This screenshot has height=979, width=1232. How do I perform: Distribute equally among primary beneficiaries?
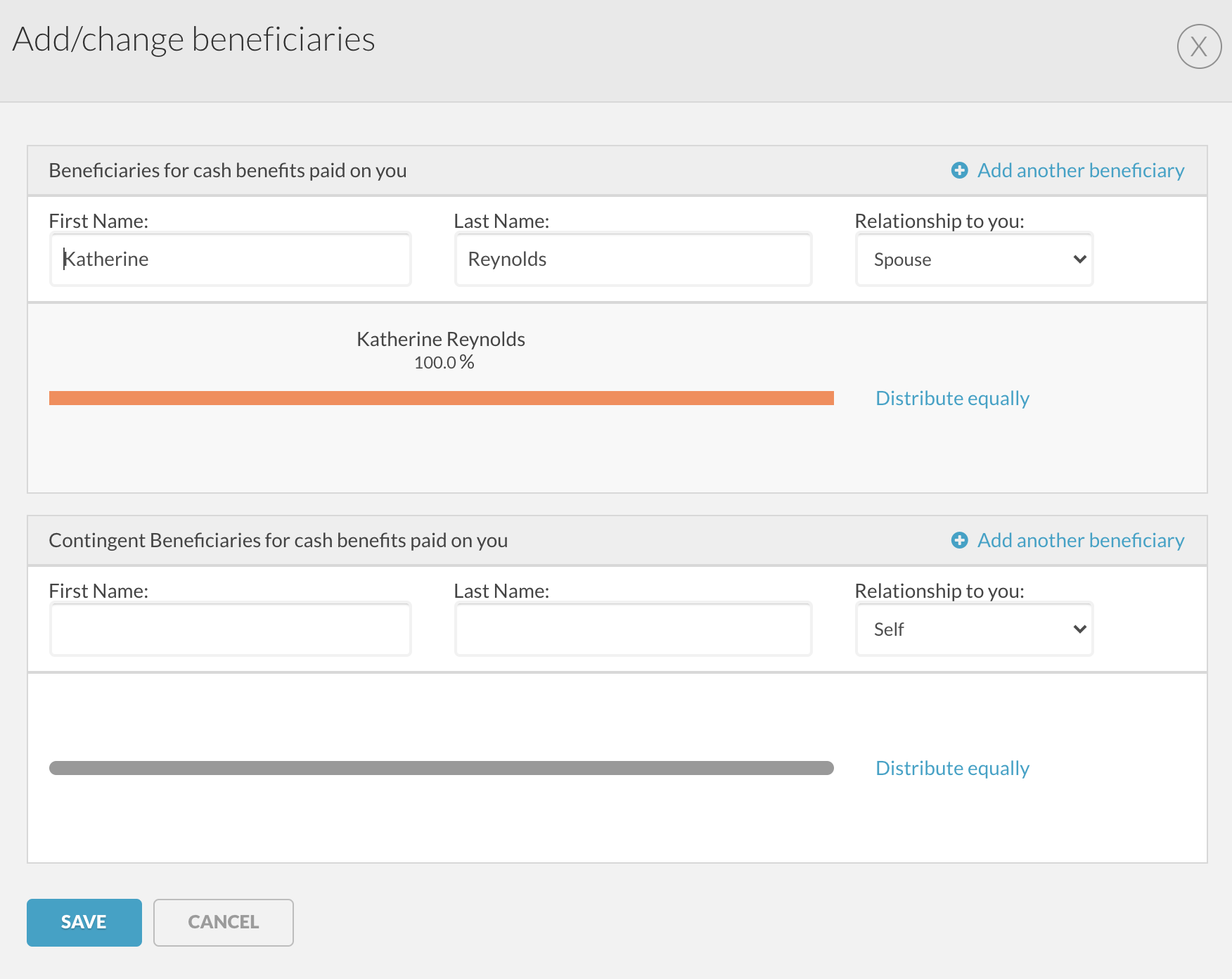(952, 398)
